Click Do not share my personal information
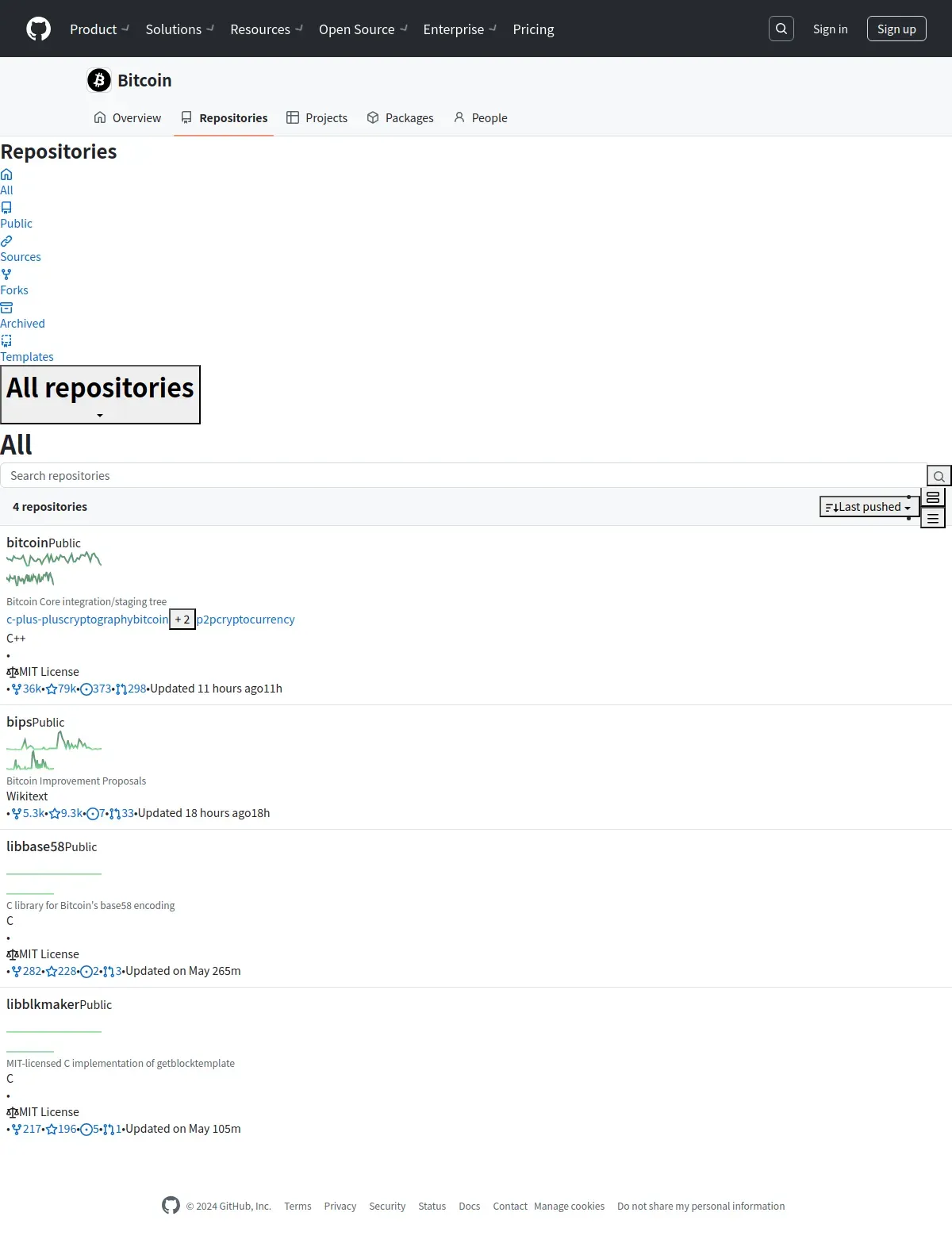This screenshot has height=1247, width=952. (701, 1206)
